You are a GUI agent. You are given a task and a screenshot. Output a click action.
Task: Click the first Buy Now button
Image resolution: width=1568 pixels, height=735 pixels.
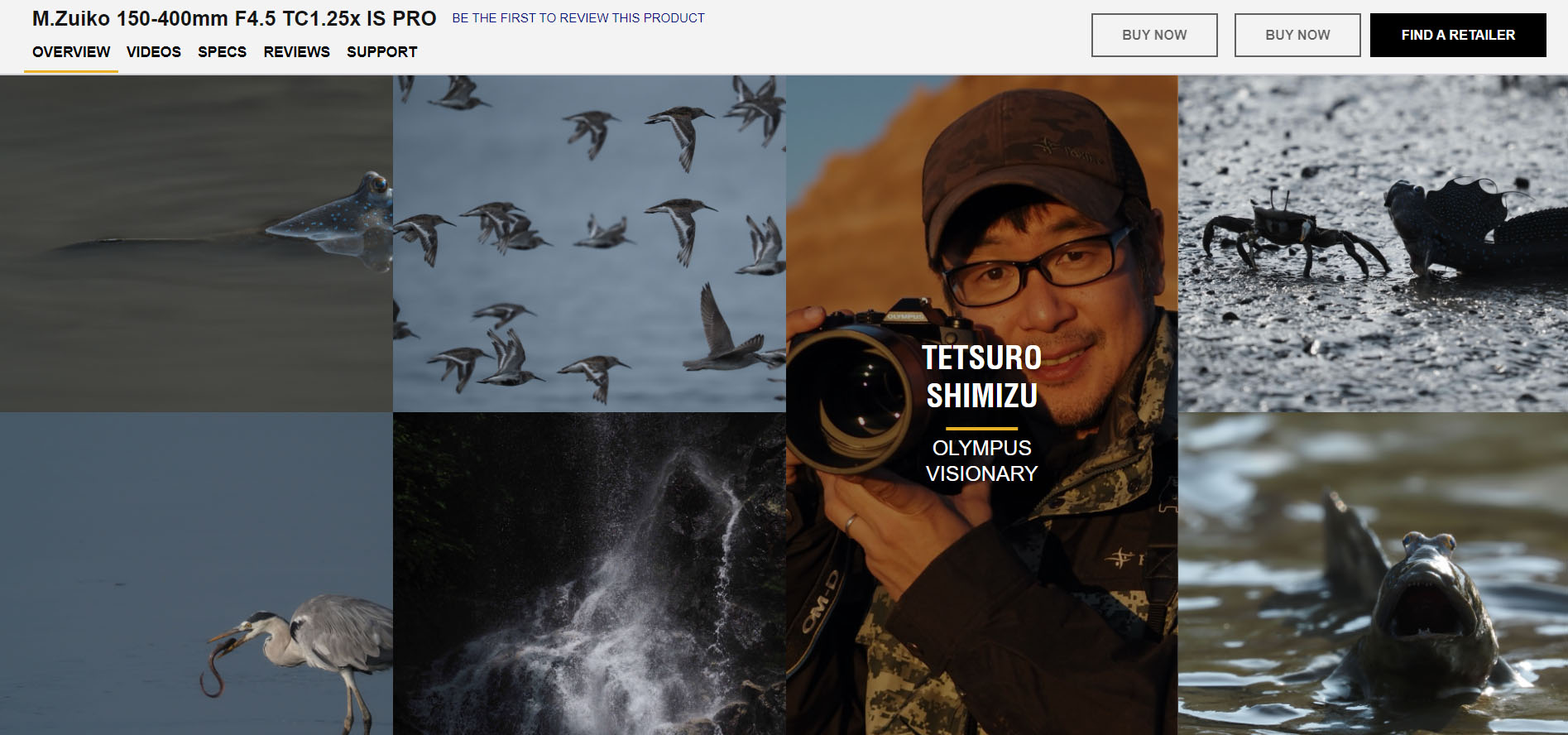click(x=1154, y=35)
